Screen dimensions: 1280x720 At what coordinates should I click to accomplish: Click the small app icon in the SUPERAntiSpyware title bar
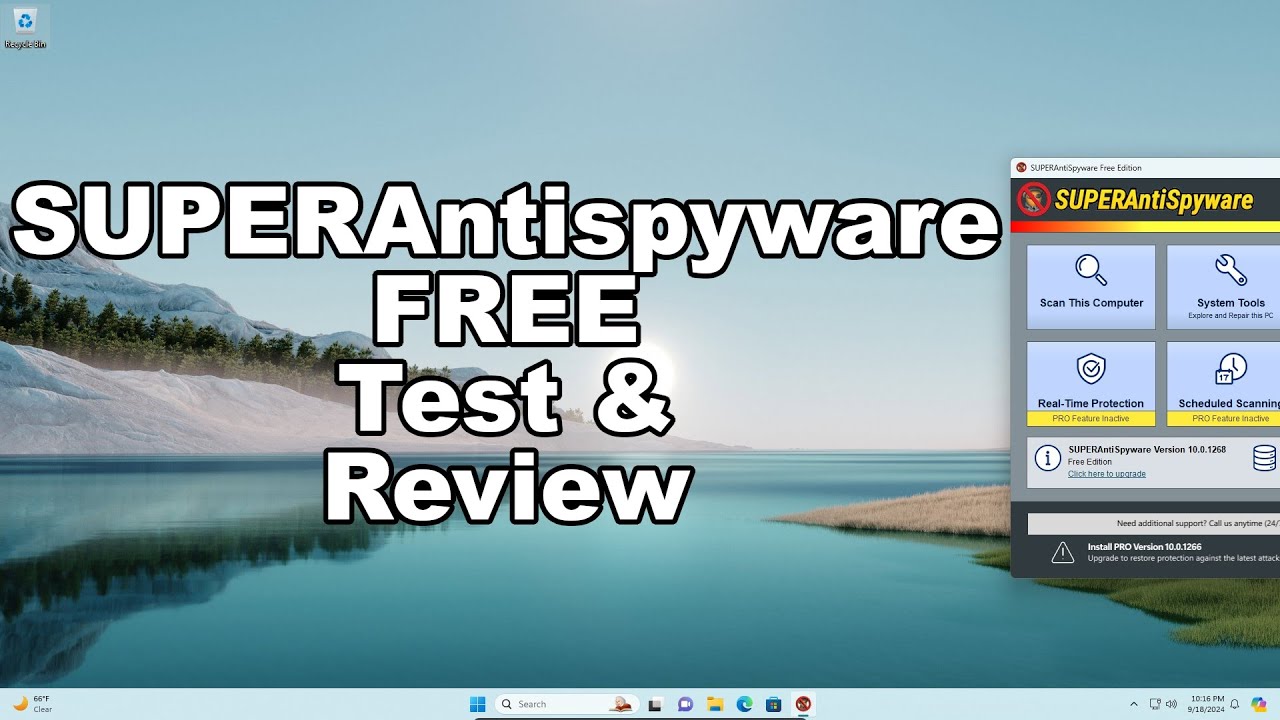pyautogui.click(x=1021, y=168)
